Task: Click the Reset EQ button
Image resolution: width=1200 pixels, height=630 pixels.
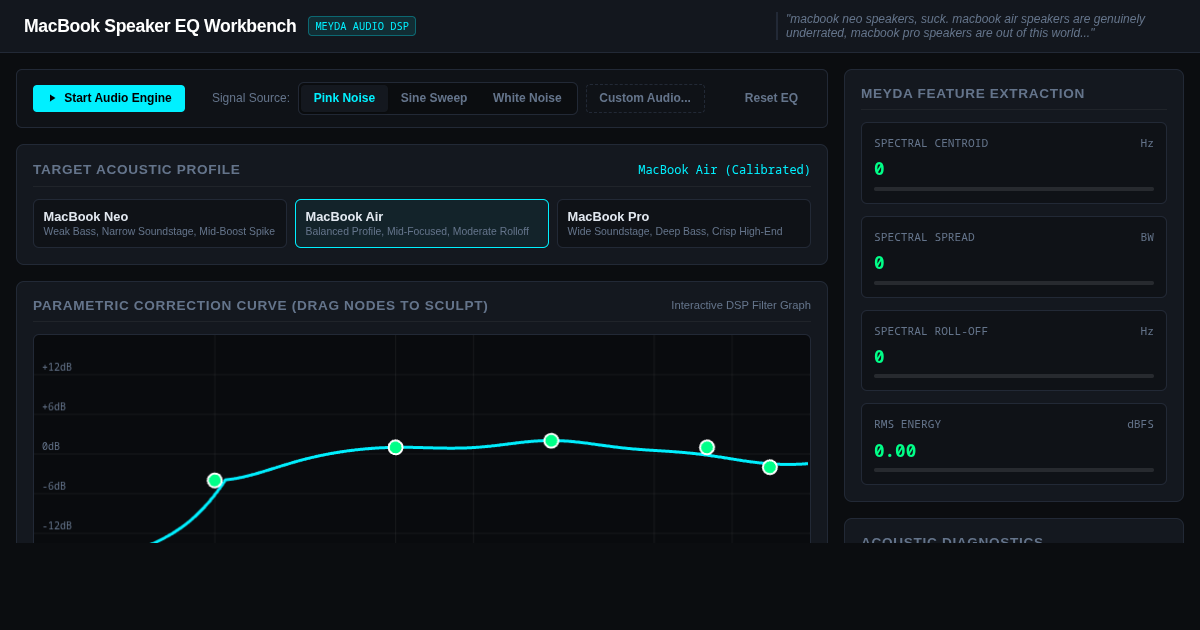Action: click(771, 98)
